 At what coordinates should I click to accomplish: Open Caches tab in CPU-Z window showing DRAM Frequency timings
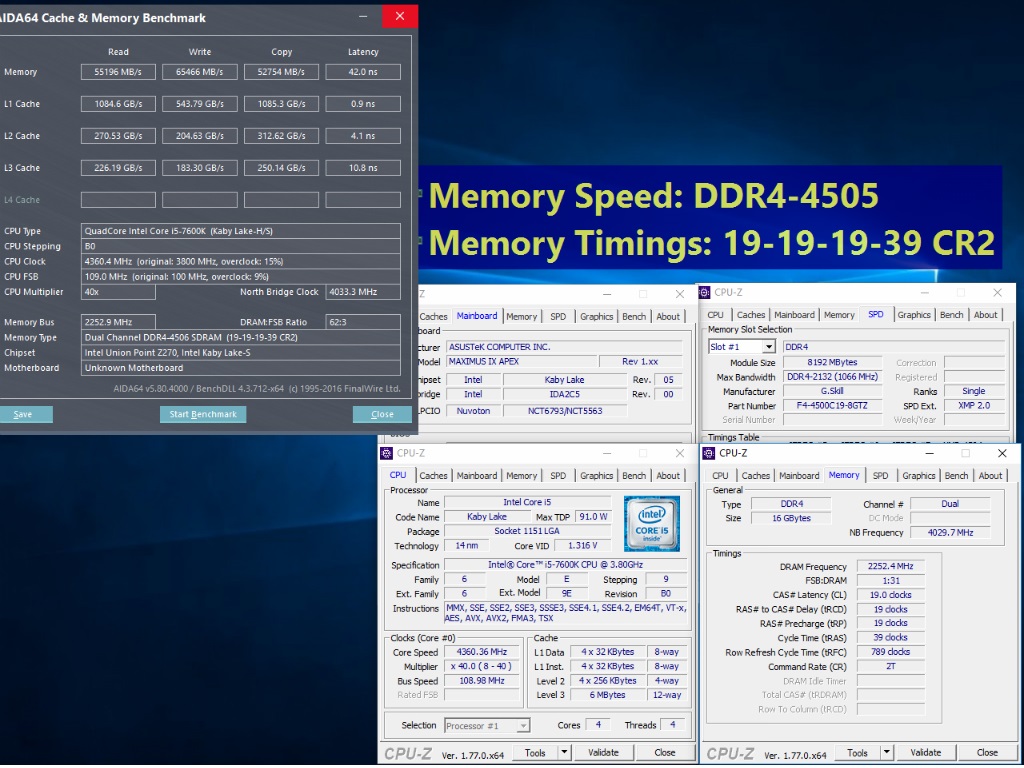(x=756, y=475)
